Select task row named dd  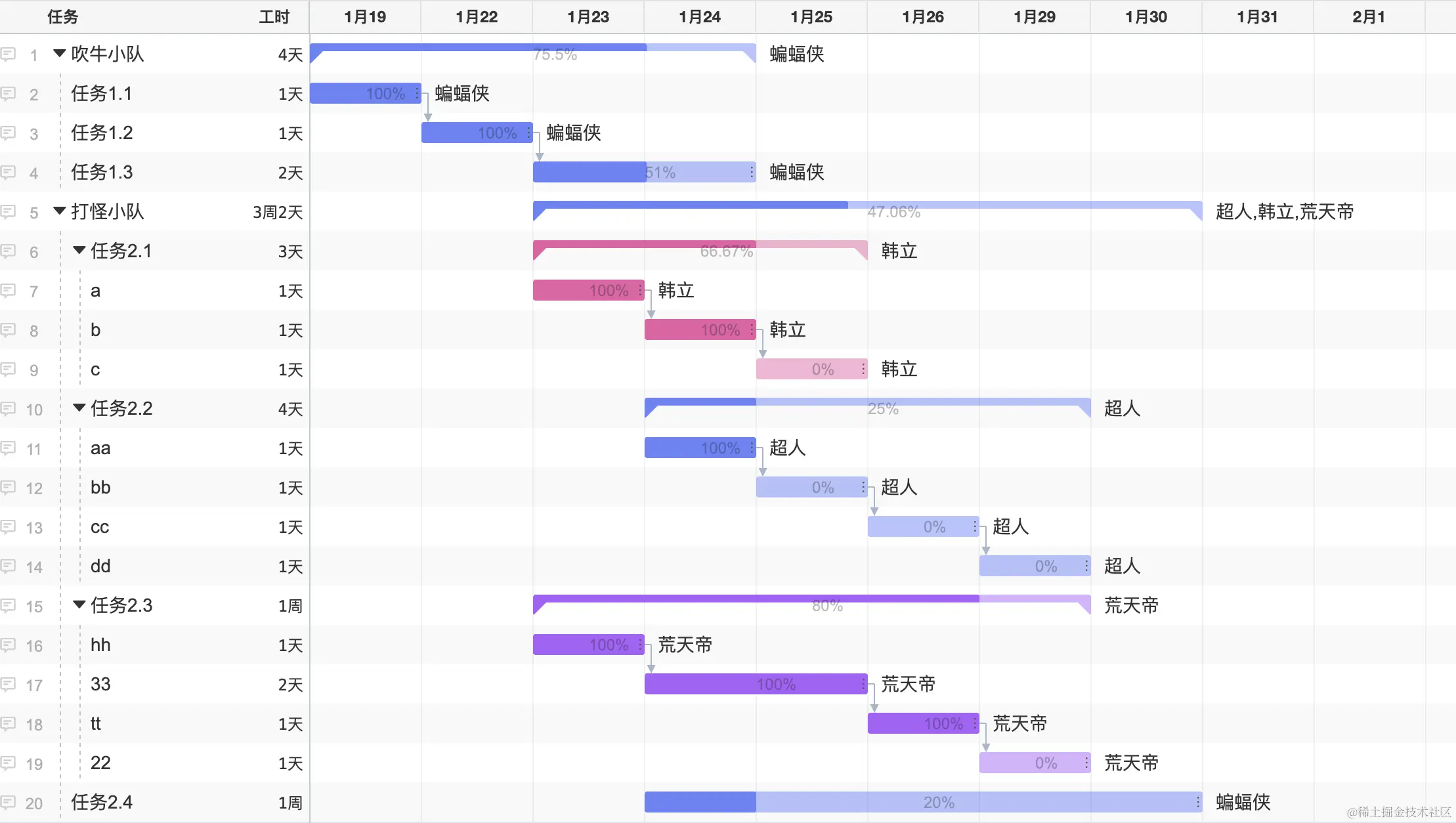click(100, 566)
